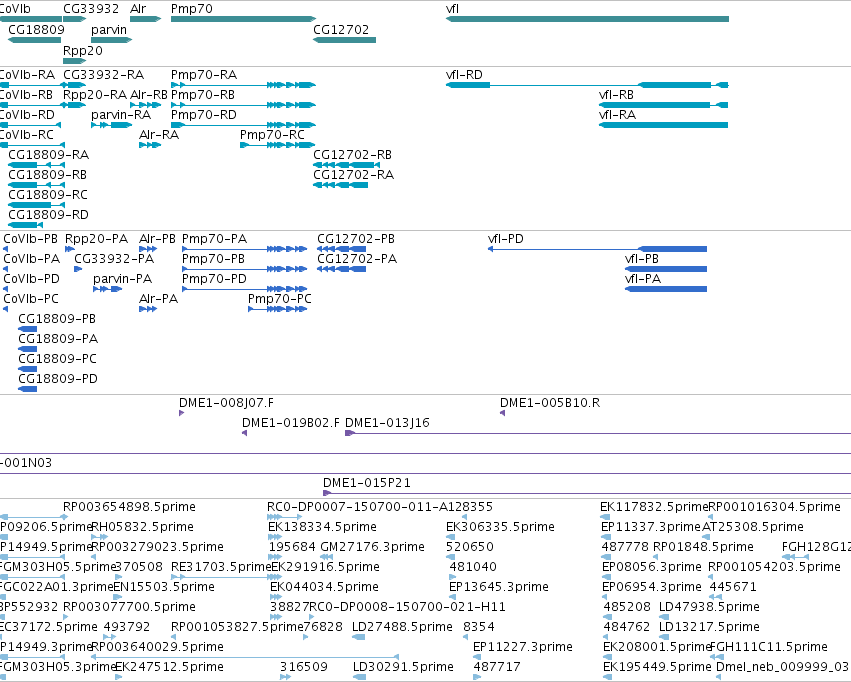Select the RP003654898.5prime EST label
The image size is (851, 682).
(x=129, y=507)
